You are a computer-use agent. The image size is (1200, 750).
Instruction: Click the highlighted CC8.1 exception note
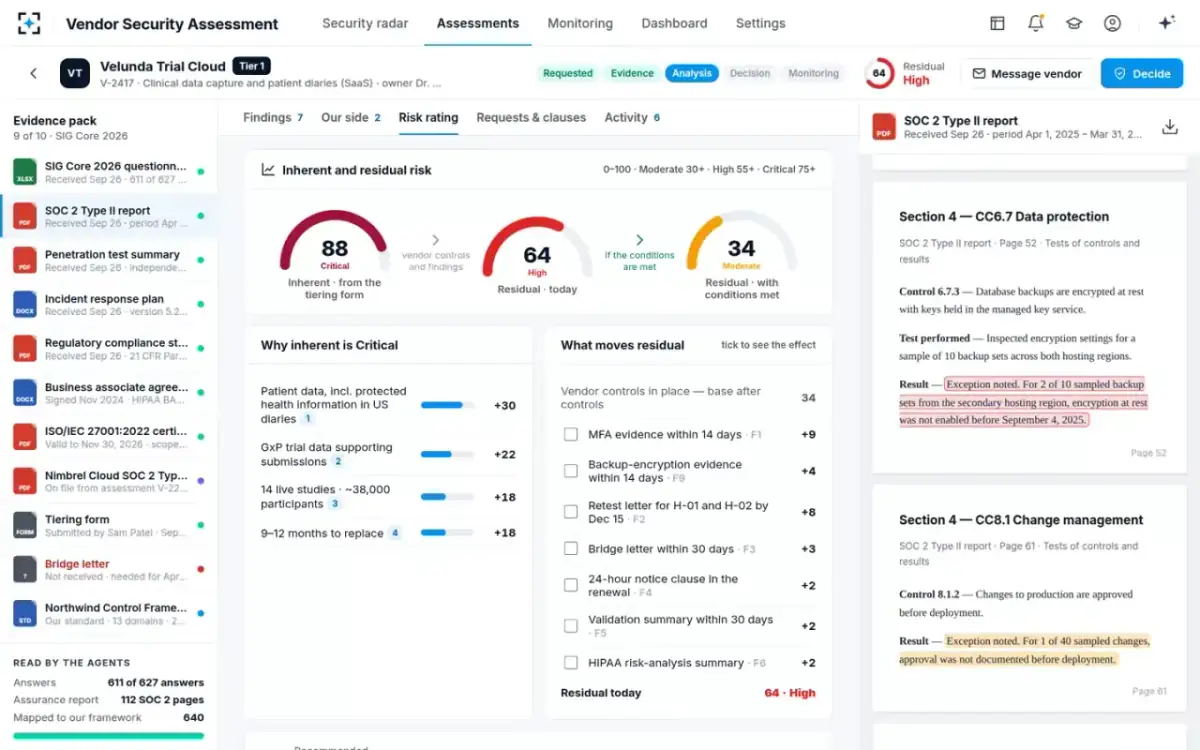pyautogui.click(x=1024, y=650)
